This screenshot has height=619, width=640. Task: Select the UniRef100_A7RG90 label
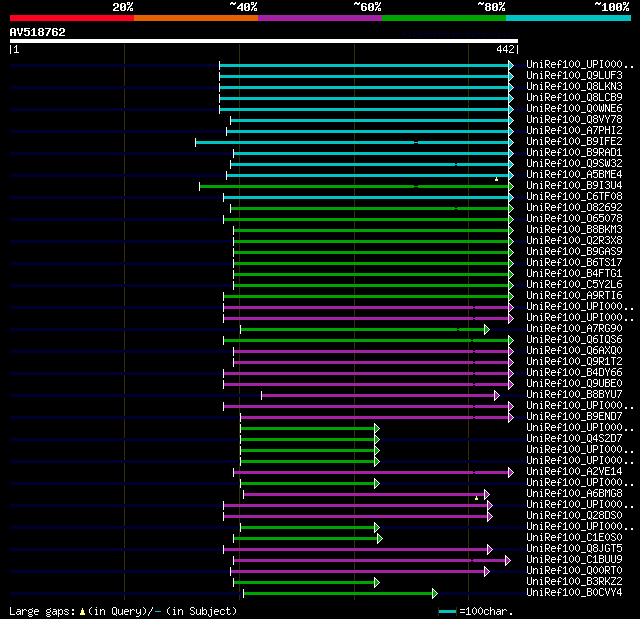coord(574,329)
